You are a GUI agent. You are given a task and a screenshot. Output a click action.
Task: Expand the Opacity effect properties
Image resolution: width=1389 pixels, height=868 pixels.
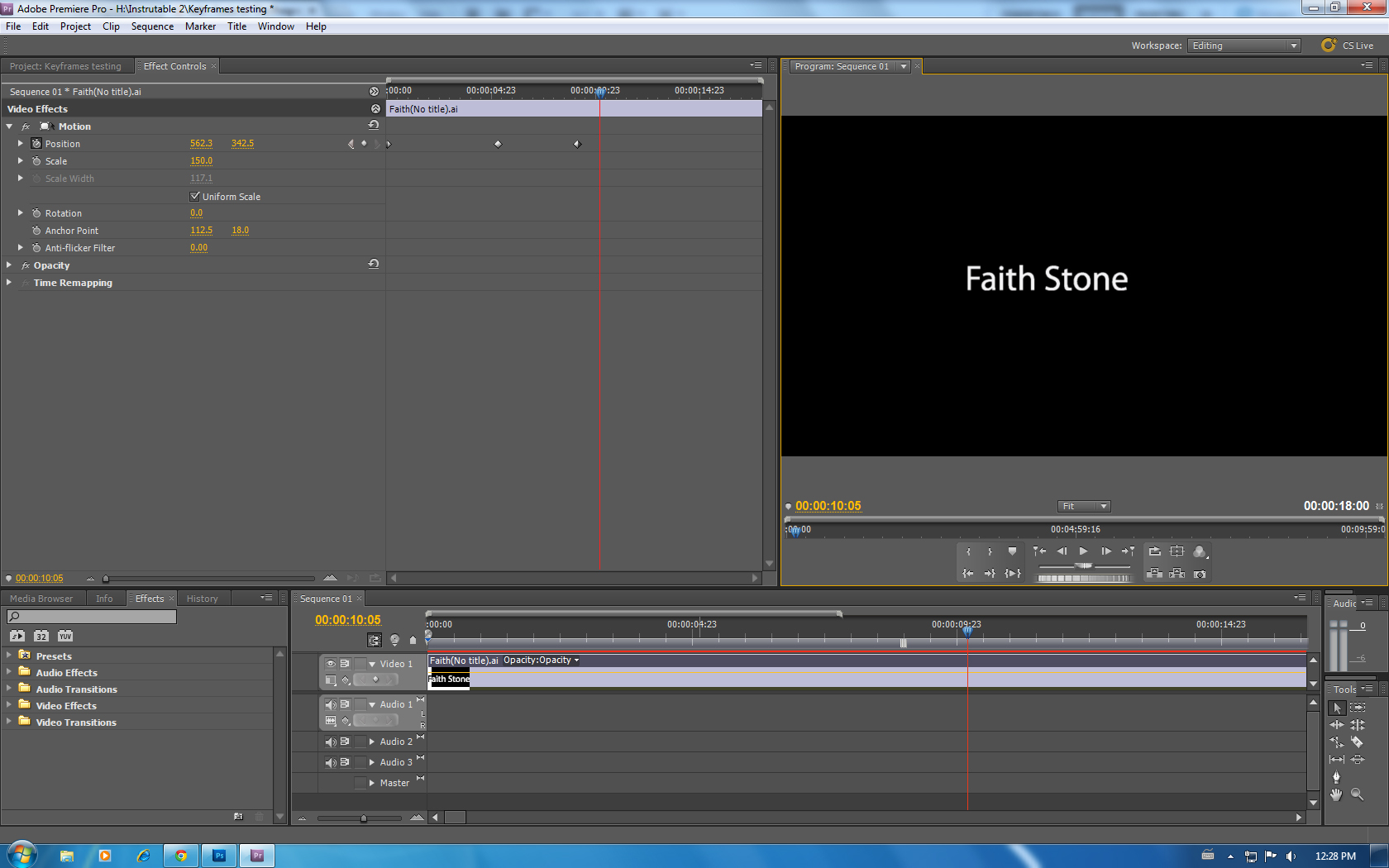click(x=9, y=265)
